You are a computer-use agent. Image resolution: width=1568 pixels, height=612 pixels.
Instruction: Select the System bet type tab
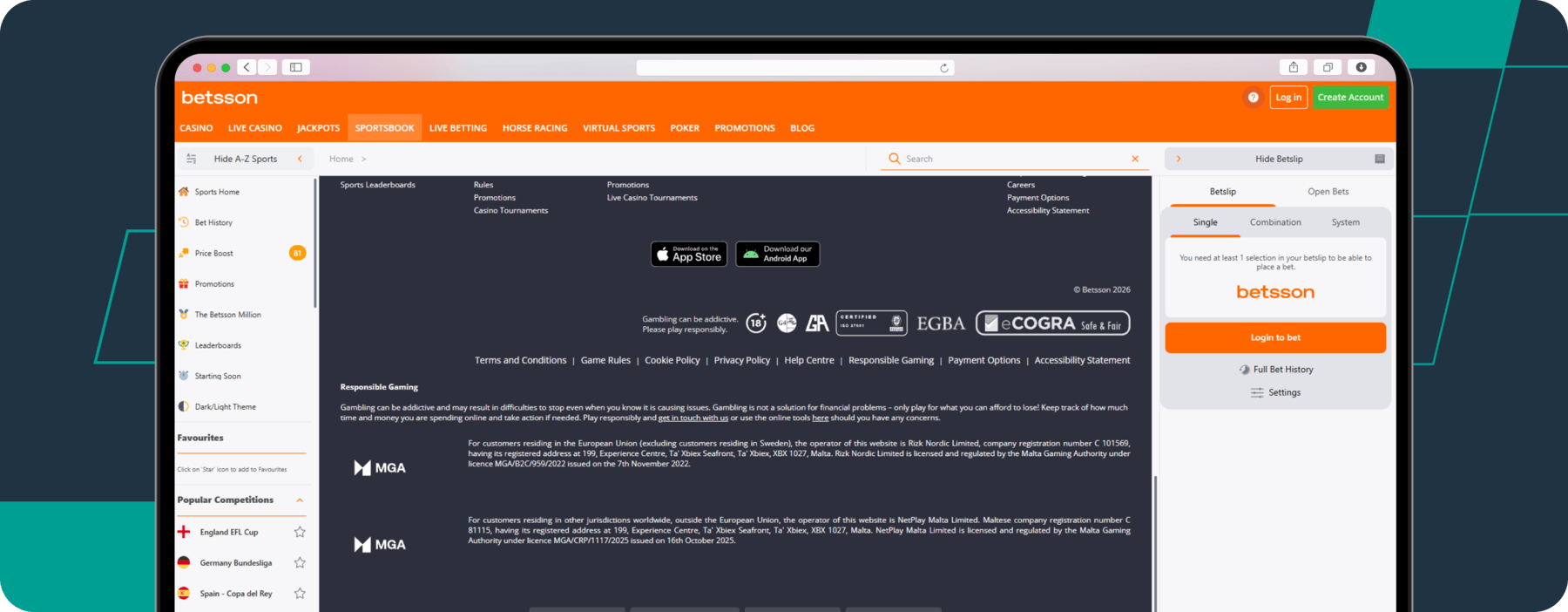pos(1345,222)
